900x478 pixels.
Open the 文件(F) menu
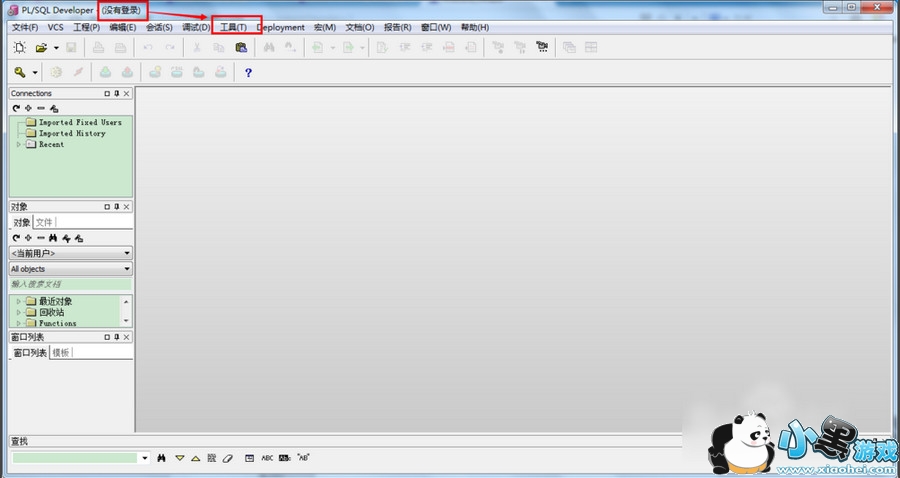point(25,28)
